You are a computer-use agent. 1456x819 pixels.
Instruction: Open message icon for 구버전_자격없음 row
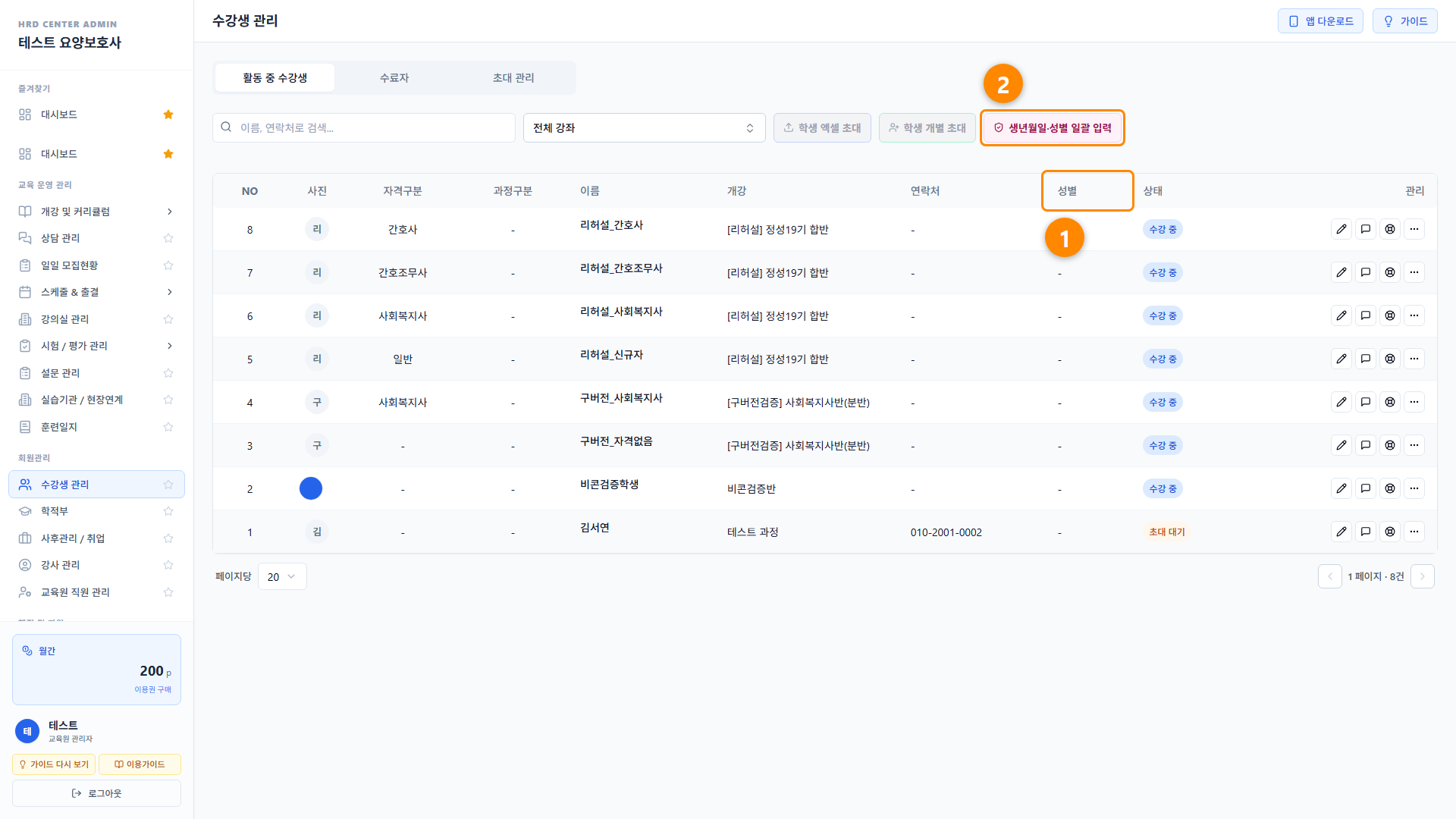pos(1366,445)
